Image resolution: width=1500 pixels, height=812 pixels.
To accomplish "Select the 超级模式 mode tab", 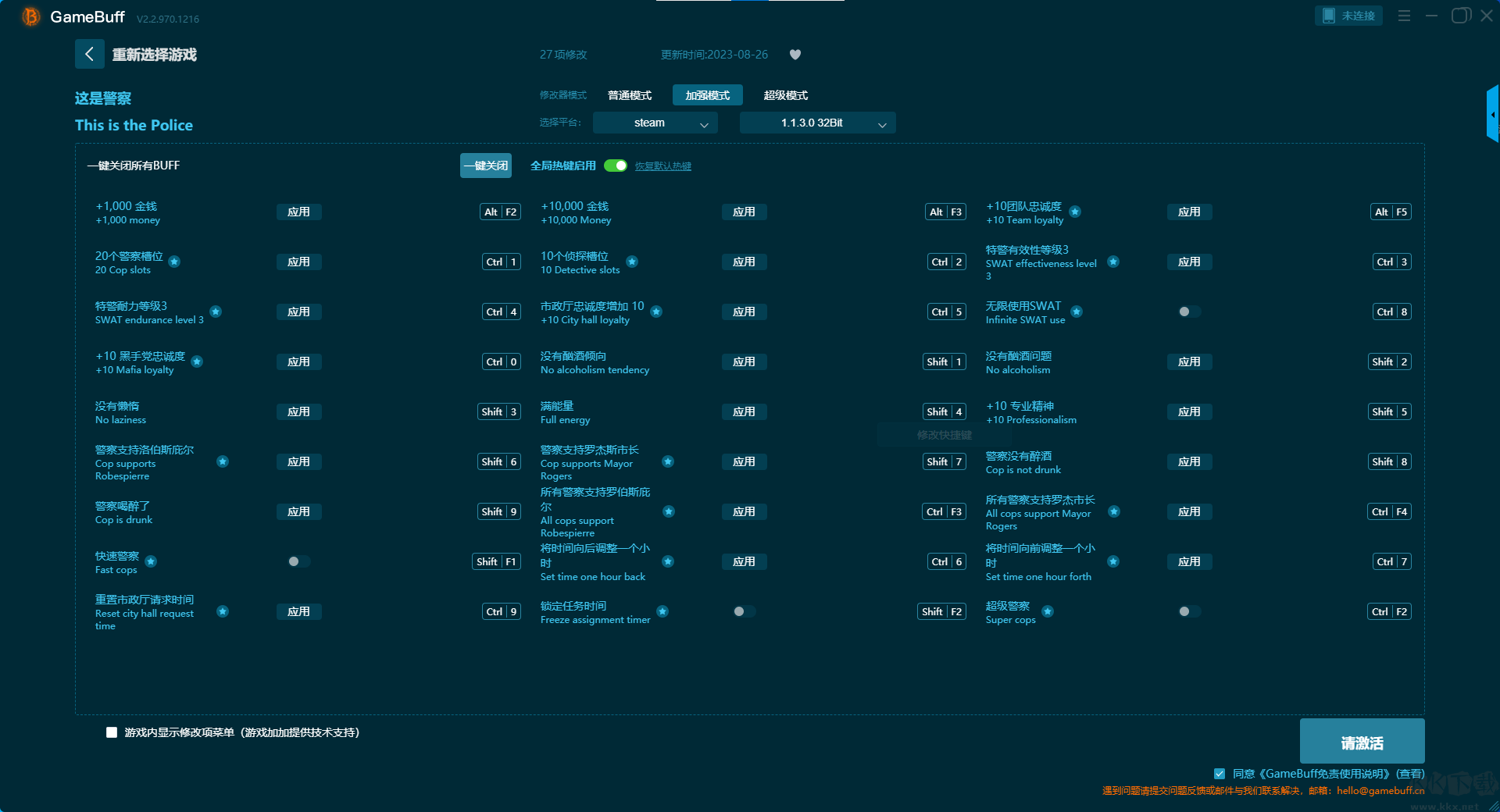I will point(786,95).
